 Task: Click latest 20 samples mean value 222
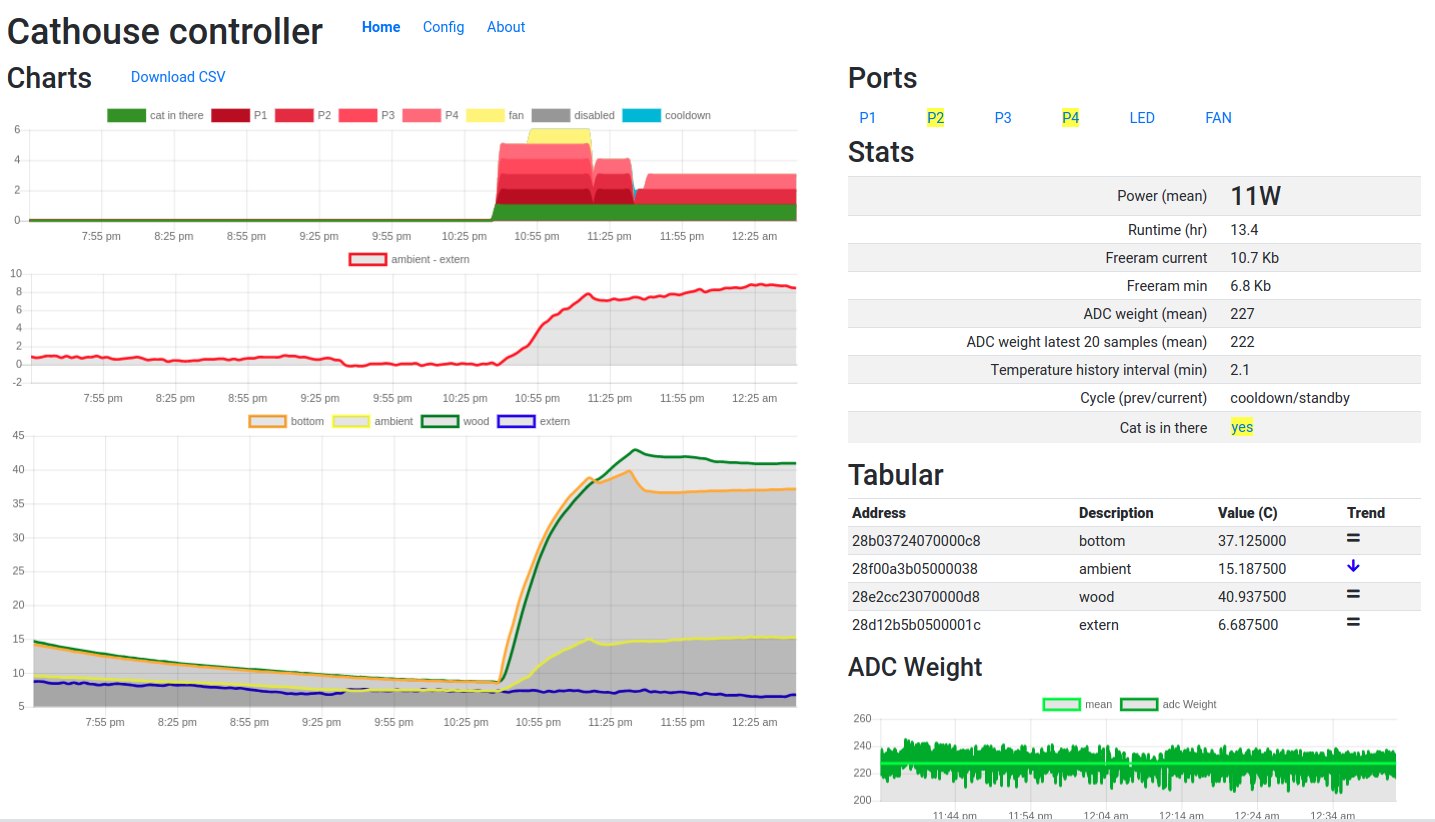pyautogui.click(x=1242, y=342)
